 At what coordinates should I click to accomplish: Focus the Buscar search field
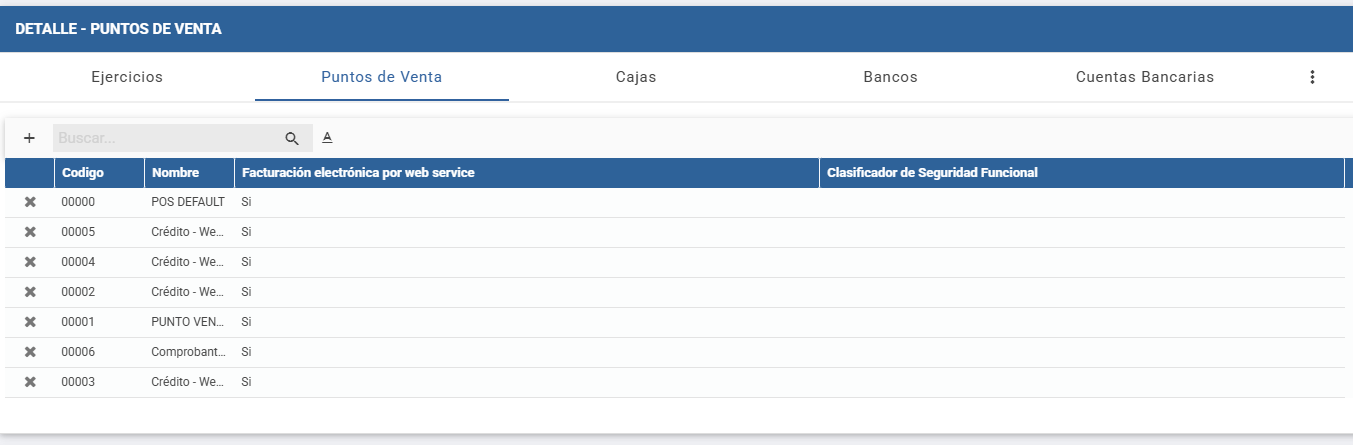point(165,138)
